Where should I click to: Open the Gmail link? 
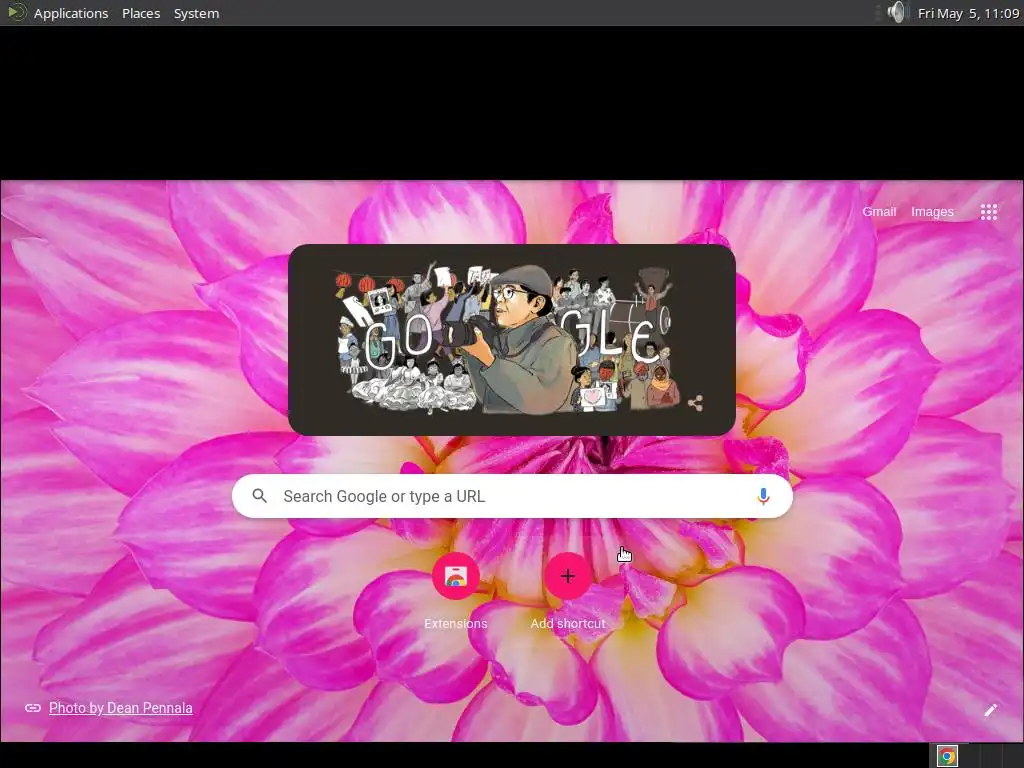point(879,212)
